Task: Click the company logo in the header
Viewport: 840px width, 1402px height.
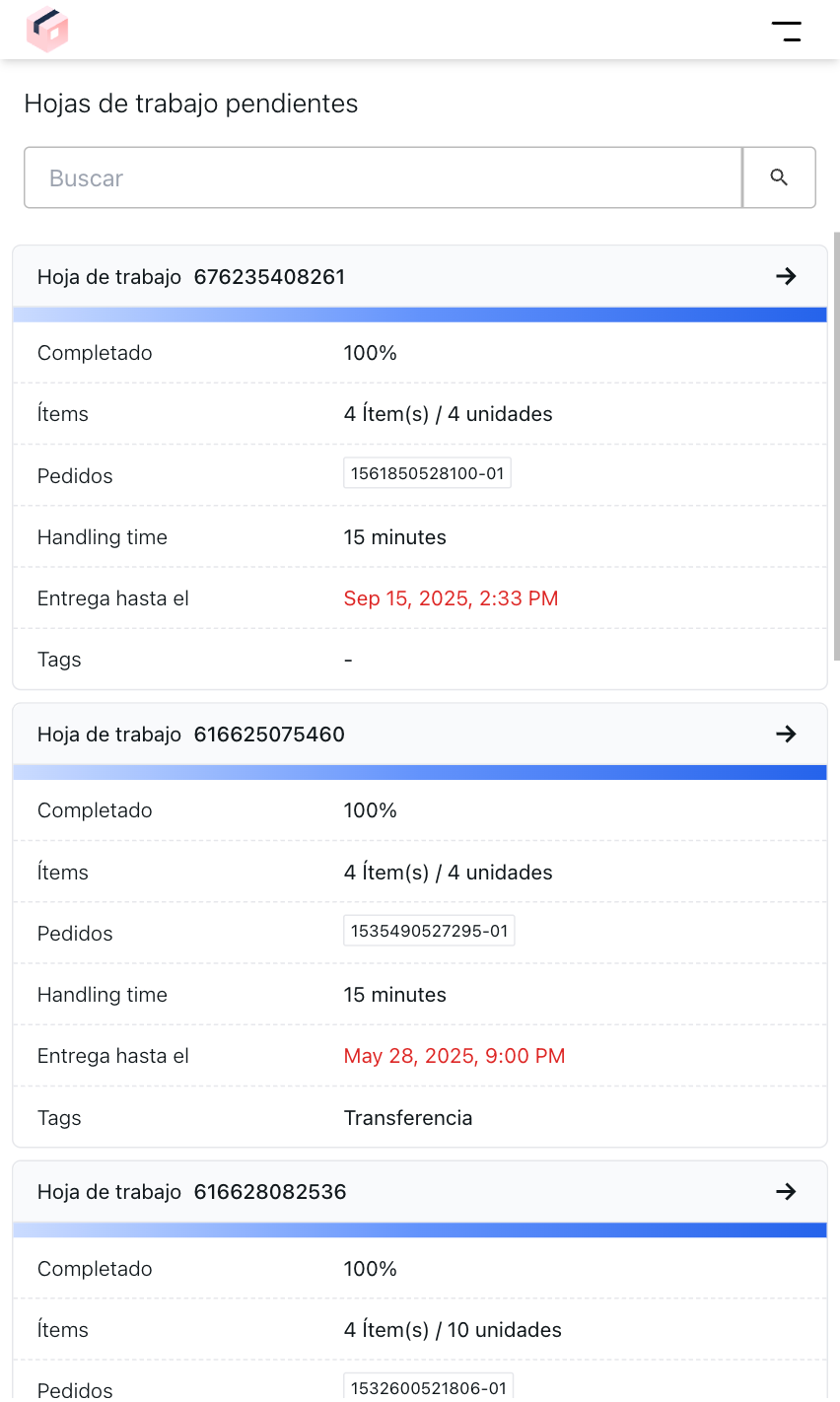Action: pyautogui.click(x=46, y=30)
